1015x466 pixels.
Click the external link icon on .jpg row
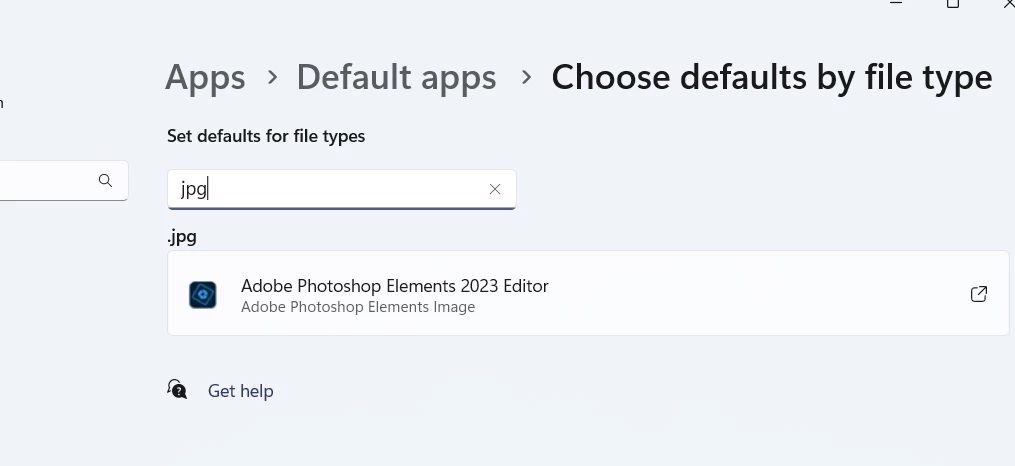click(x=979, y=294)
